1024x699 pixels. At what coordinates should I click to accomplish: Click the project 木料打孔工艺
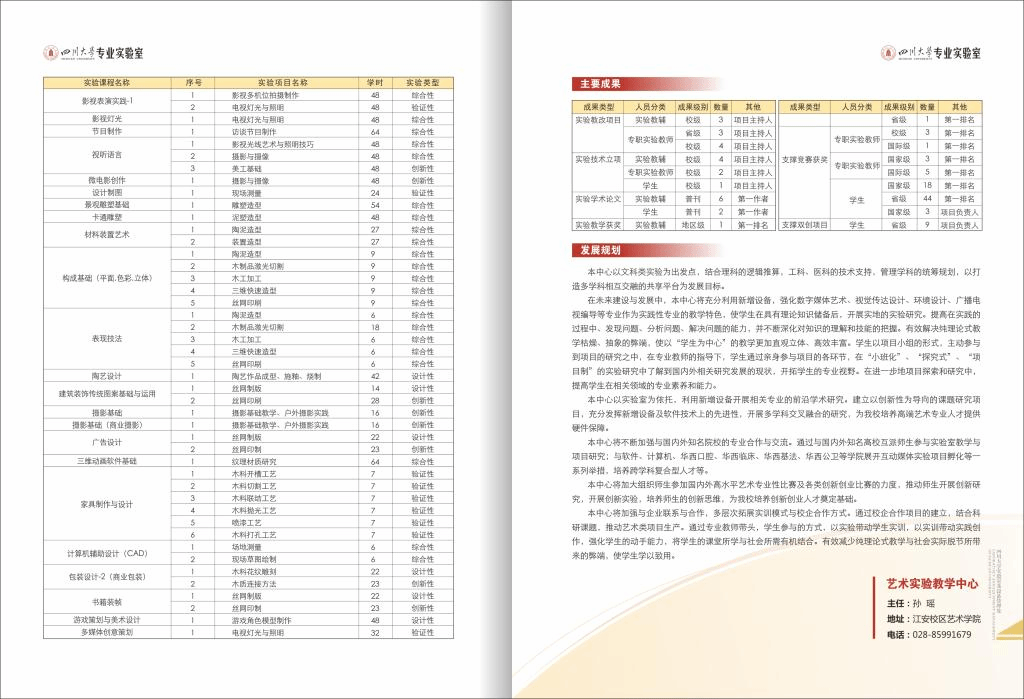point(254,535)
